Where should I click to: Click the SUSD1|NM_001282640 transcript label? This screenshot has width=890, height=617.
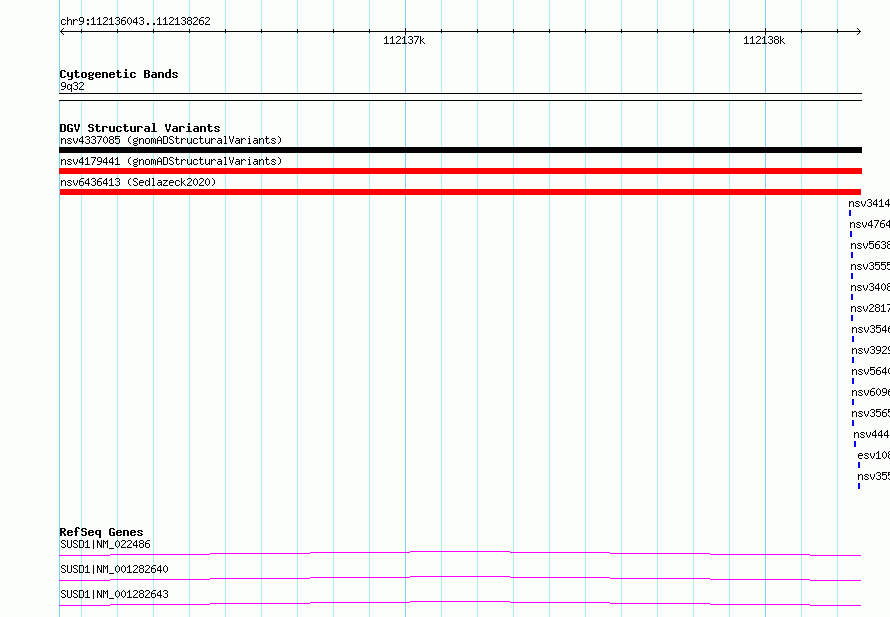coord(114,569)
